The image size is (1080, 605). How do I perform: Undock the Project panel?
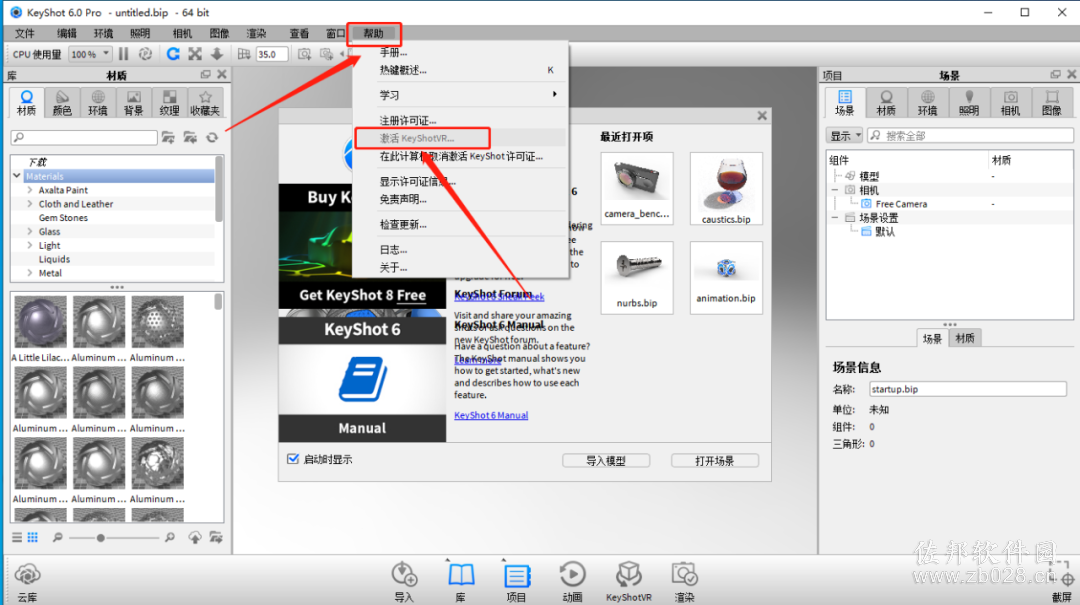tap(1055, 74)
